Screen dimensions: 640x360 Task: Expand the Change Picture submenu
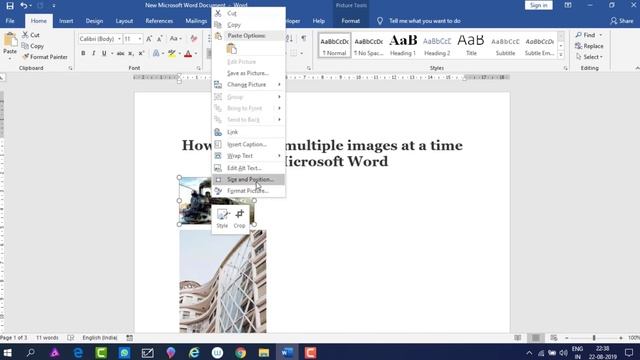click(249, 84)
